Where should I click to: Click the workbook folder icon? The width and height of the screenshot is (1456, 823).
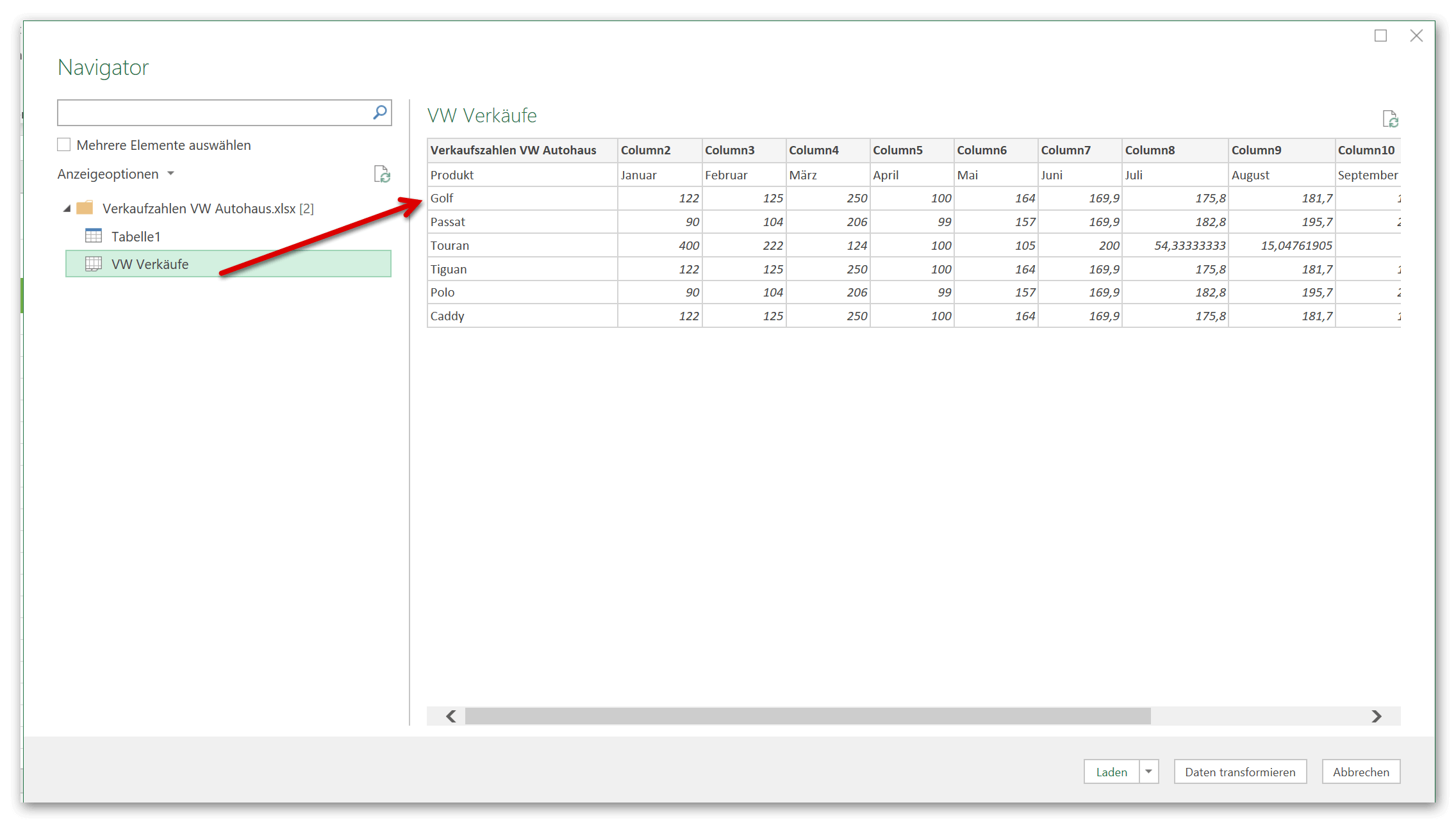coord(85,208)
